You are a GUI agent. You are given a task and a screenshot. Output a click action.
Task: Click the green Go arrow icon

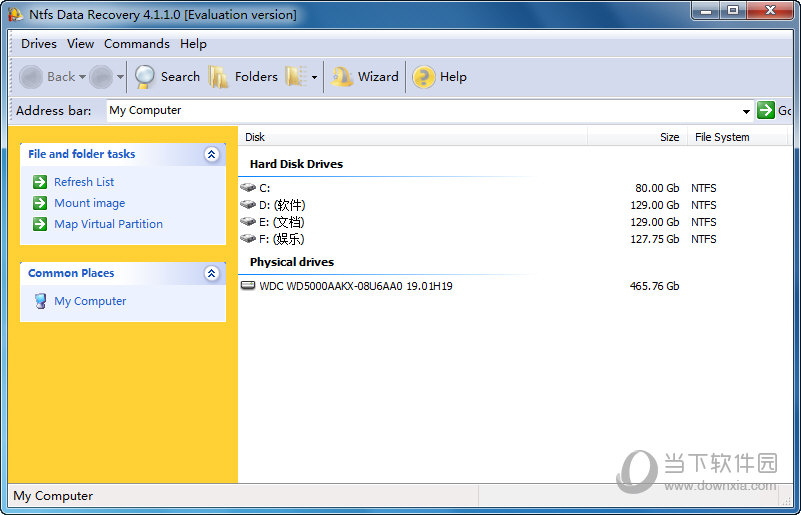(x=766, y=110)
